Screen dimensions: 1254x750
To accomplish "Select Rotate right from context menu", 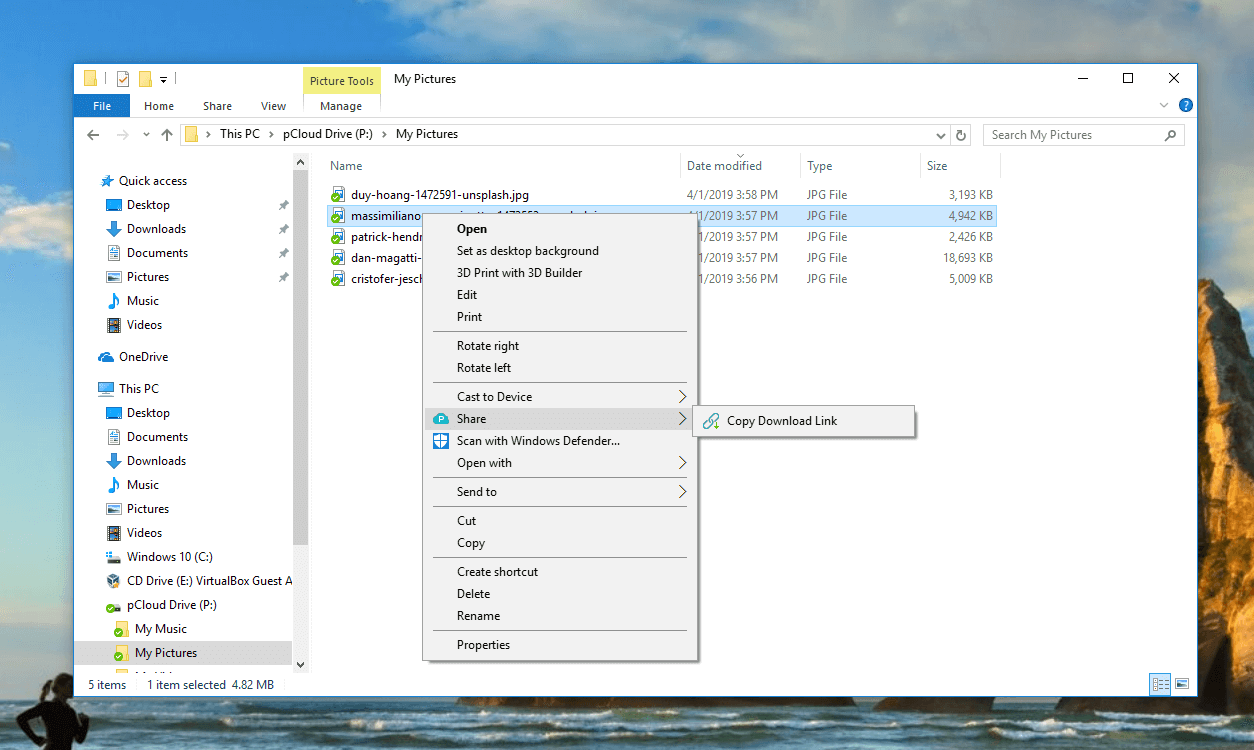I will (x=488, y=346).
